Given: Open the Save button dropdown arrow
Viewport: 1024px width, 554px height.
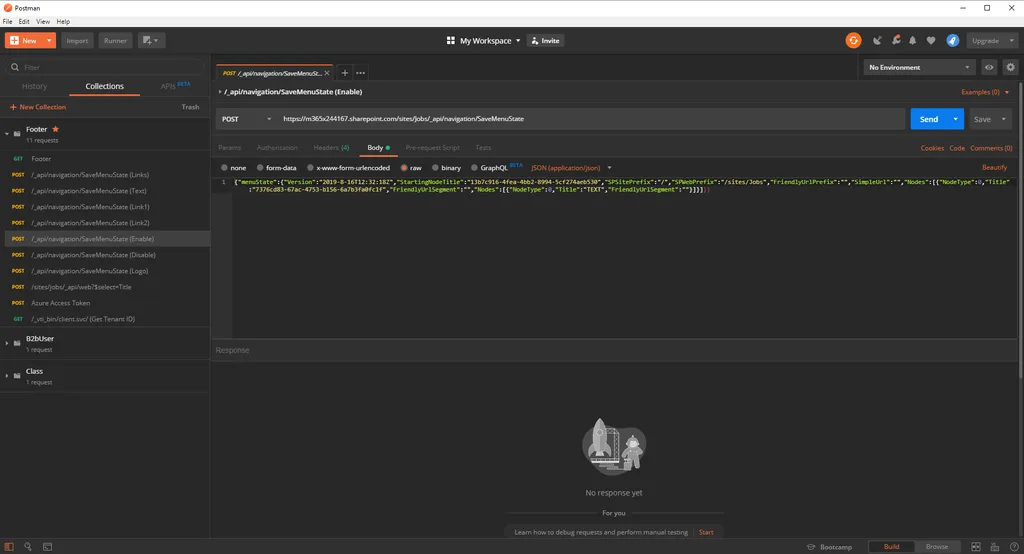Looking at the screenshot, I should pos(1004,119).
